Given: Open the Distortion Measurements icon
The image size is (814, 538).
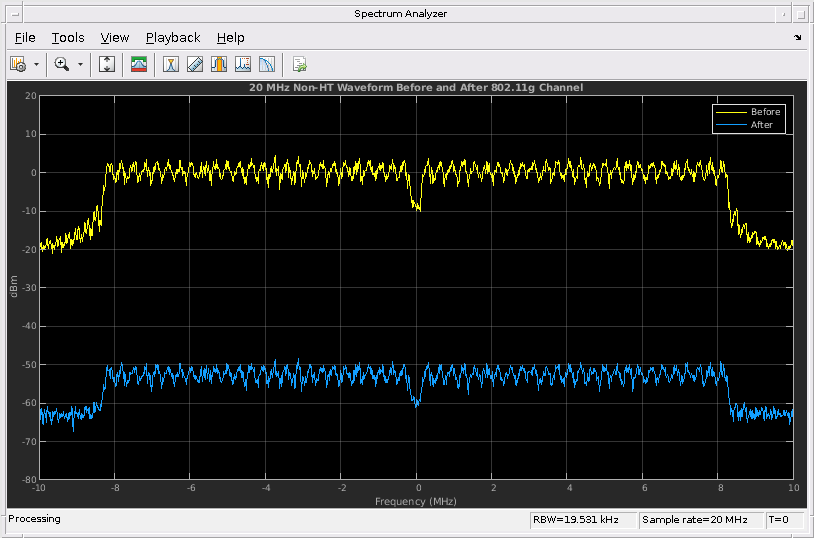Looking at the screenshot, I should 242,64.
